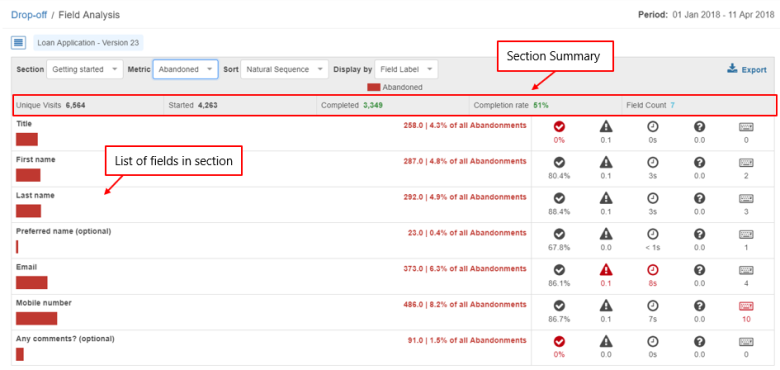This screenshot has height=370, width=780.
Task: Click the First name field label
Action: (x=36, y=160)
